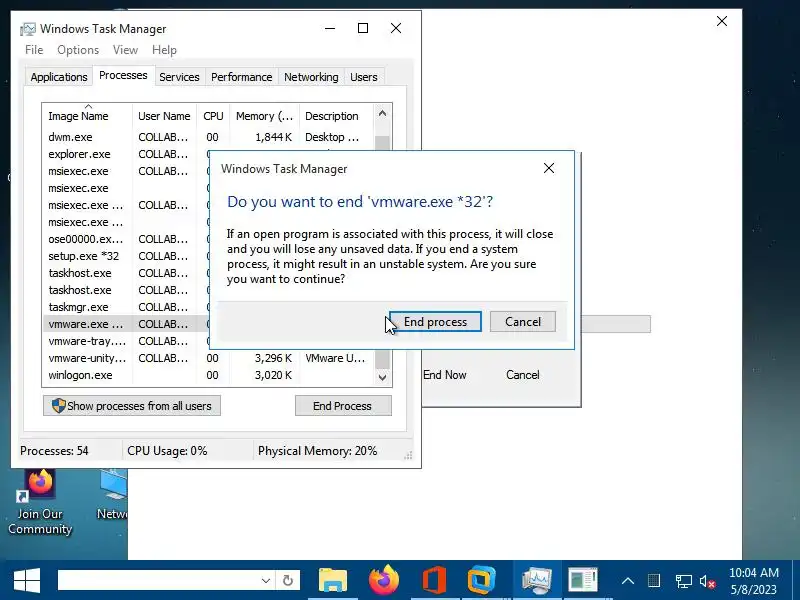Expand the taskbar address dropdown arrow
Viewport: 800px width, 600px height.
(266, 581)
